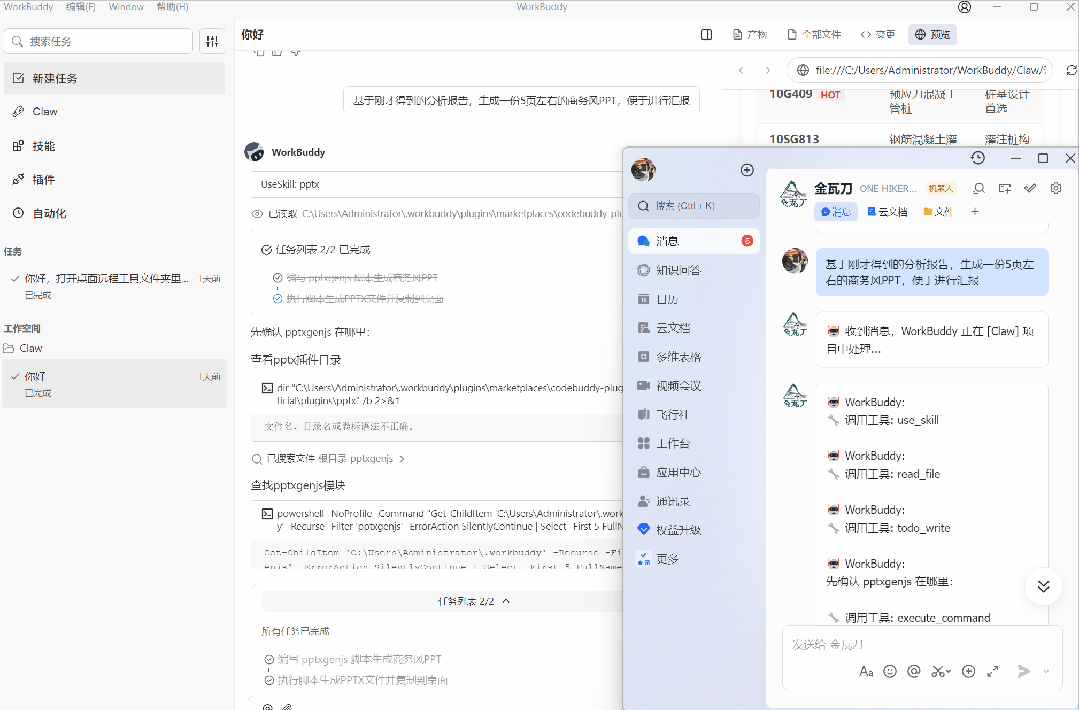Open text formatting Aa in chat input
1079x710 pixels.
pyautogui.click(x=866, y=671)
